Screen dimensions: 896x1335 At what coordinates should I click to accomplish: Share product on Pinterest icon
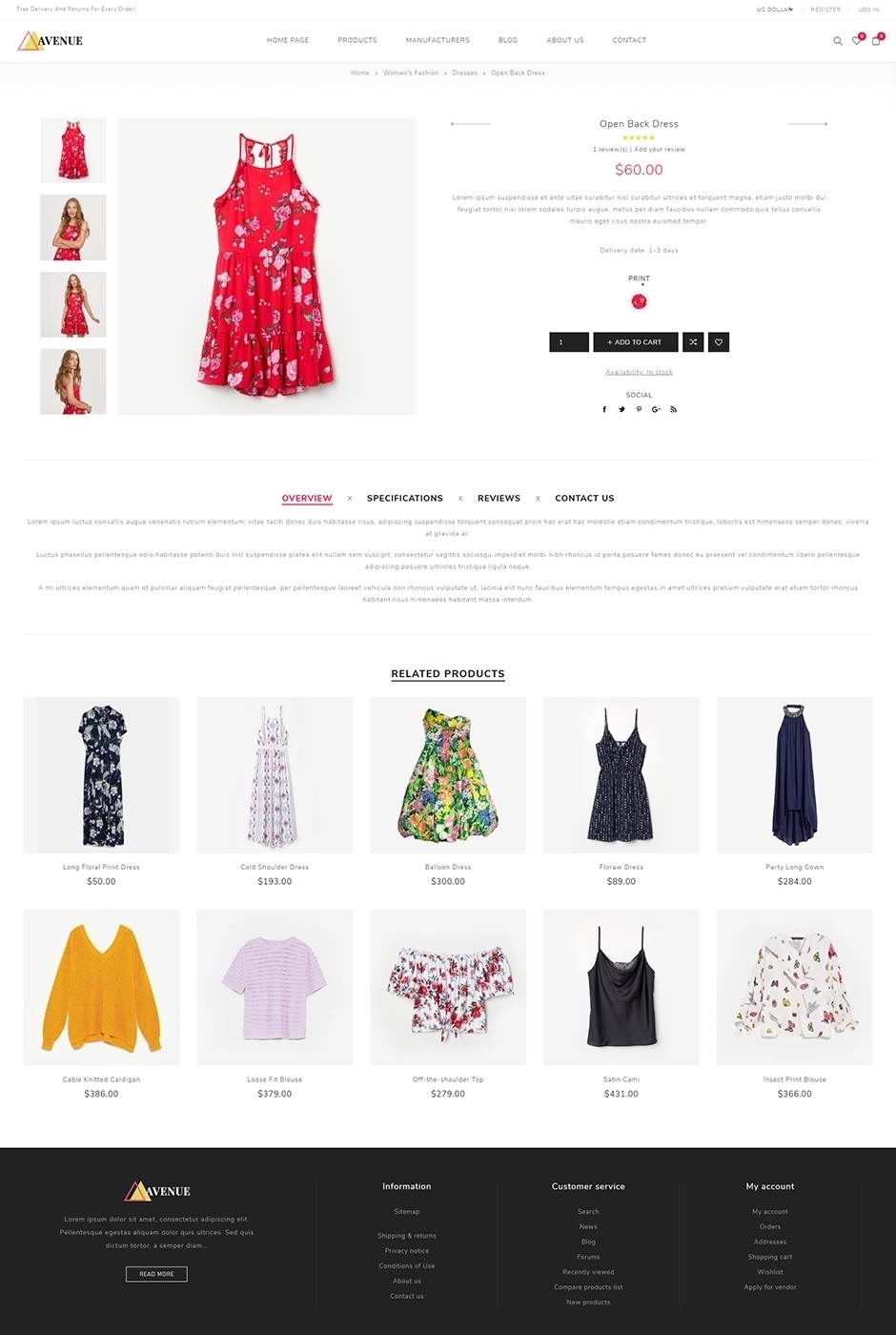click(639, 409)
